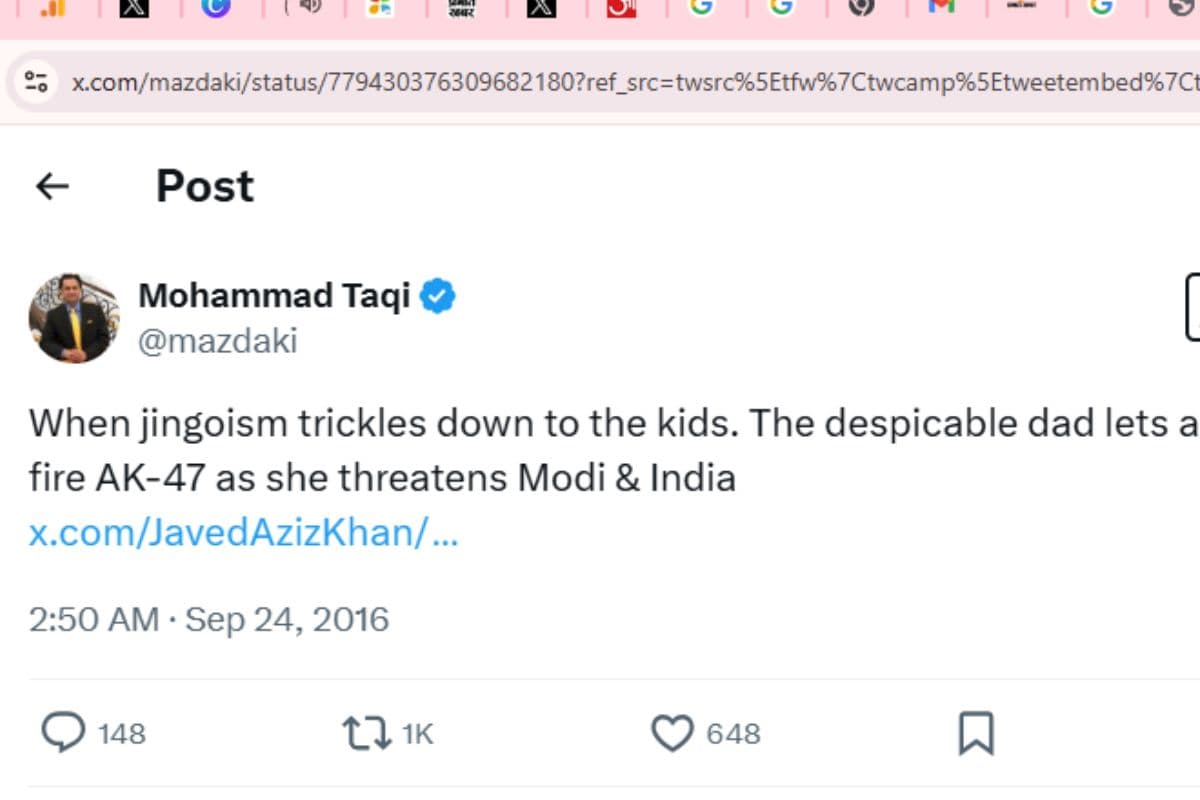The image size is (1200, 800).
Task: Click the reply icon showing 148
Action: [64, 733]
